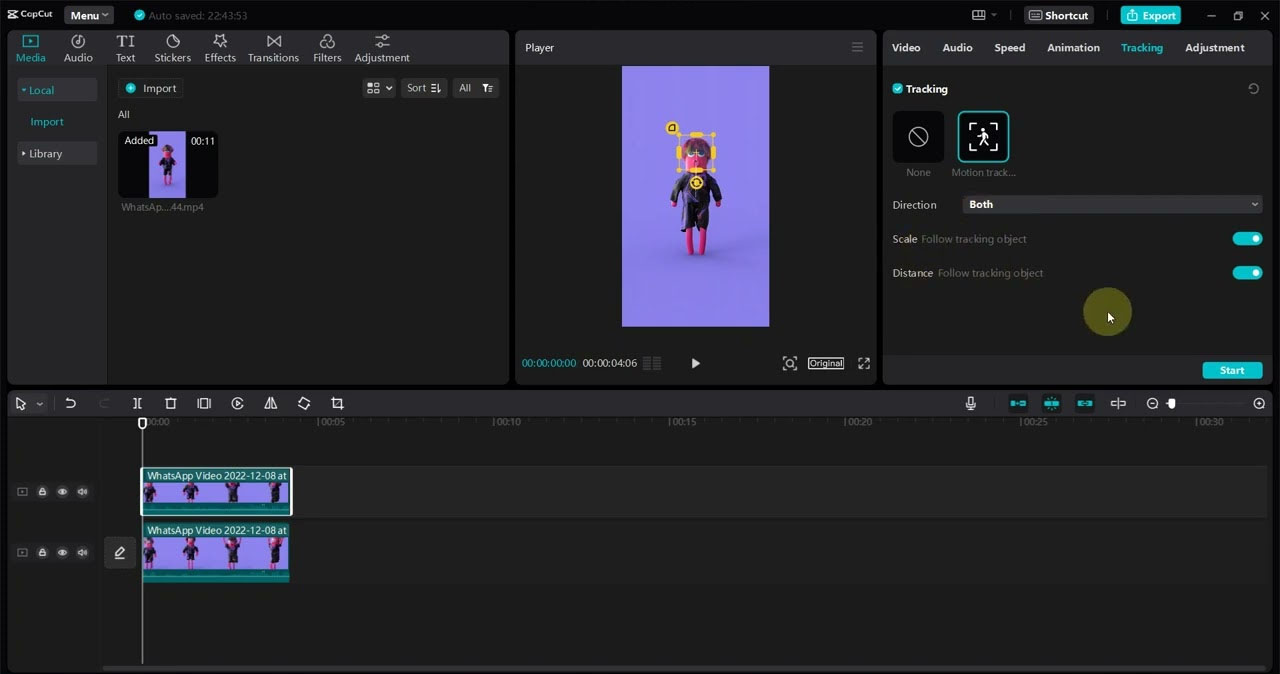Export the project

coord(1150,15)
